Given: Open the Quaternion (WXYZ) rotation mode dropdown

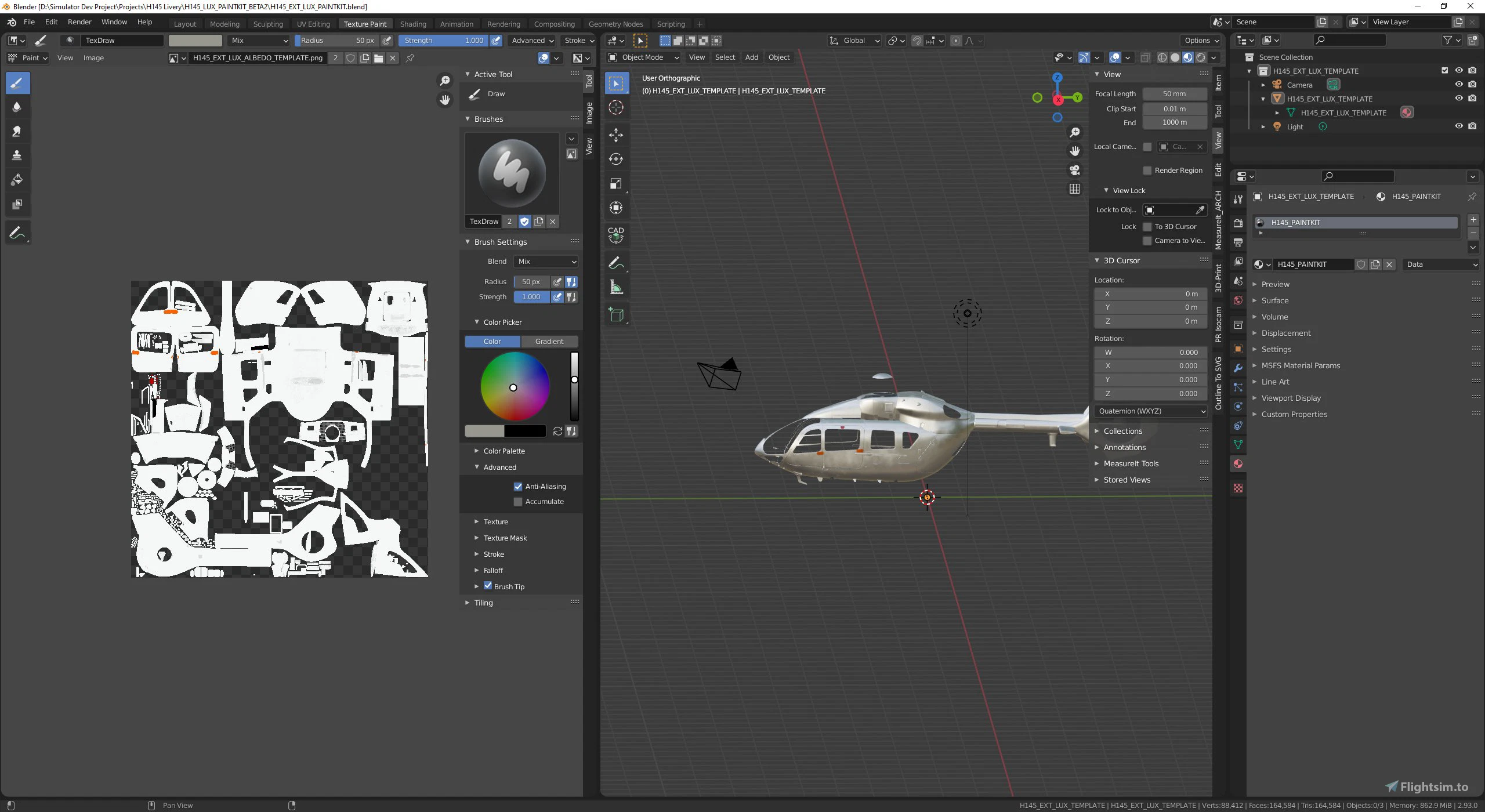Looking at the screenshot, I should pyautogui.click(x=1151, y=411).
